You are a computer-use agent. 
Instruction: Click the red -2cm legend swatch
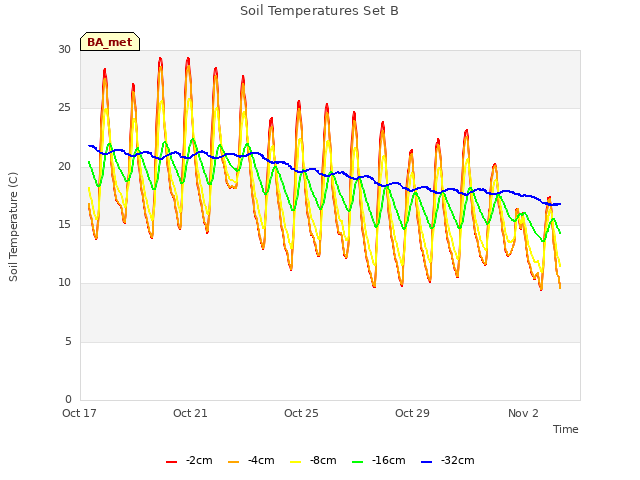[x=171, y=462]
